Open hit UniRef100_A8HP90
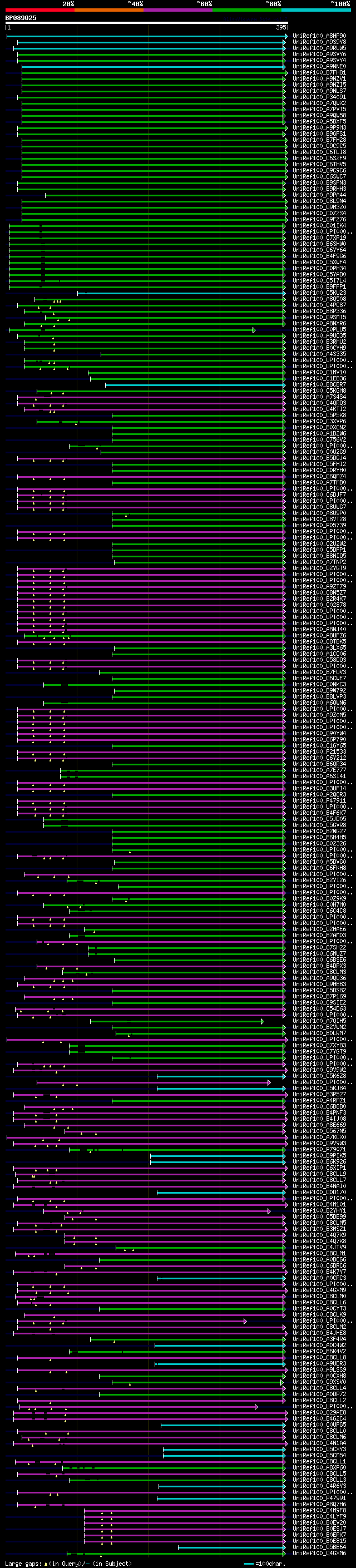The image size is (356, 1568). pos(319,36)
